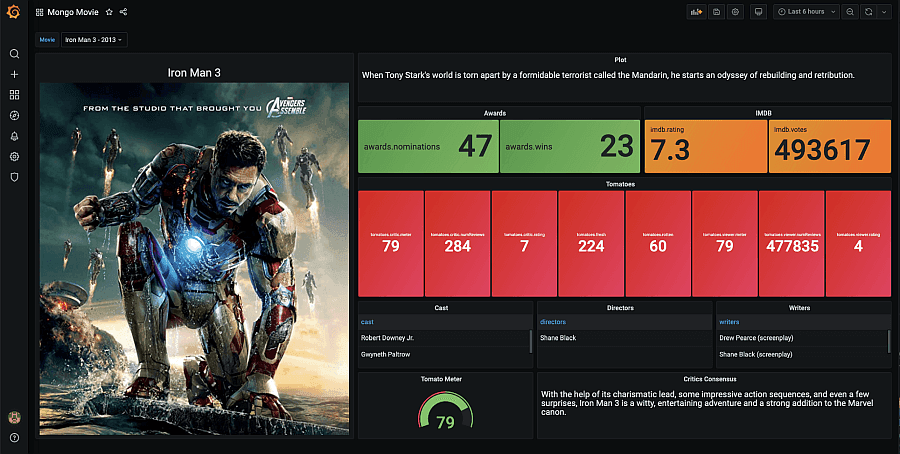
Task: Click the zoom out time range icon
Action: coord(850,12)
